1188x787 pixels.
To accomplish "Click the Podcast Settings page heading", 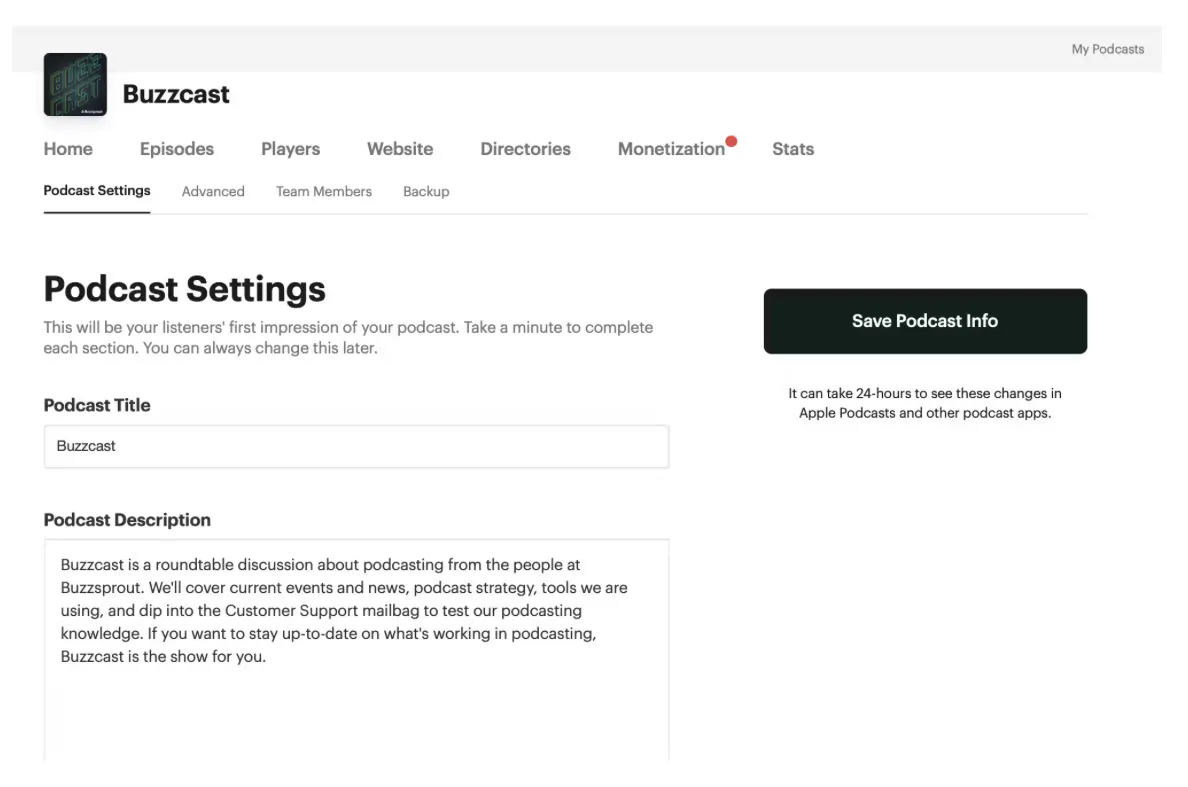I will coord(184,289).
